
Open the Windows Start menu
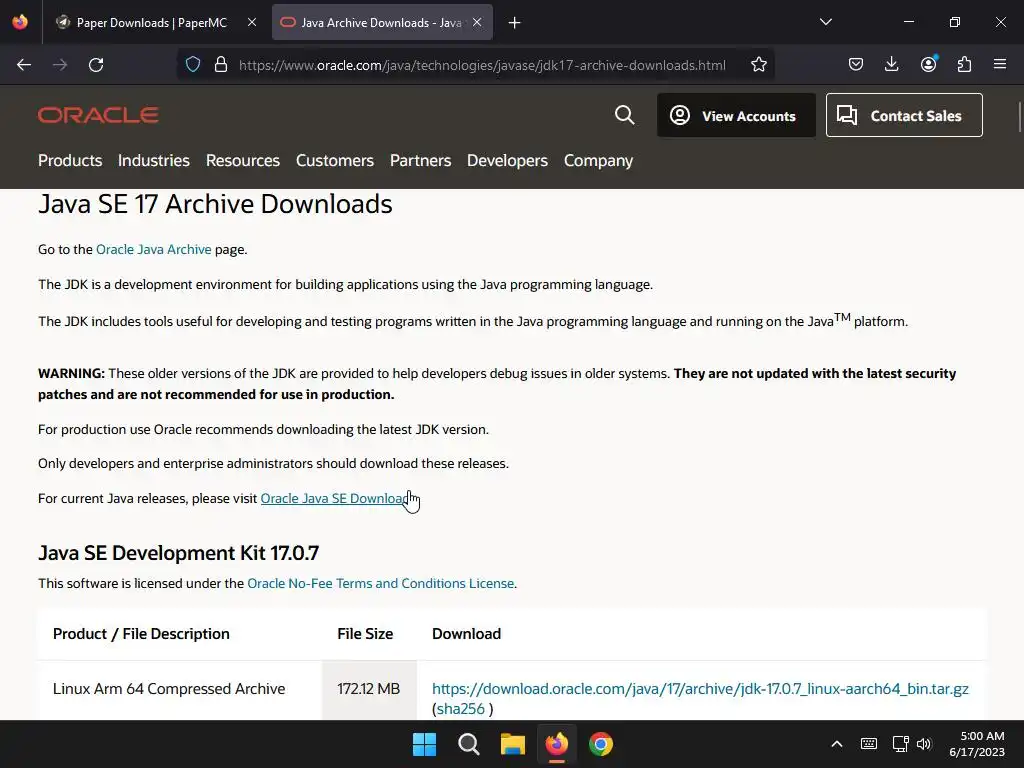(424, 744)
